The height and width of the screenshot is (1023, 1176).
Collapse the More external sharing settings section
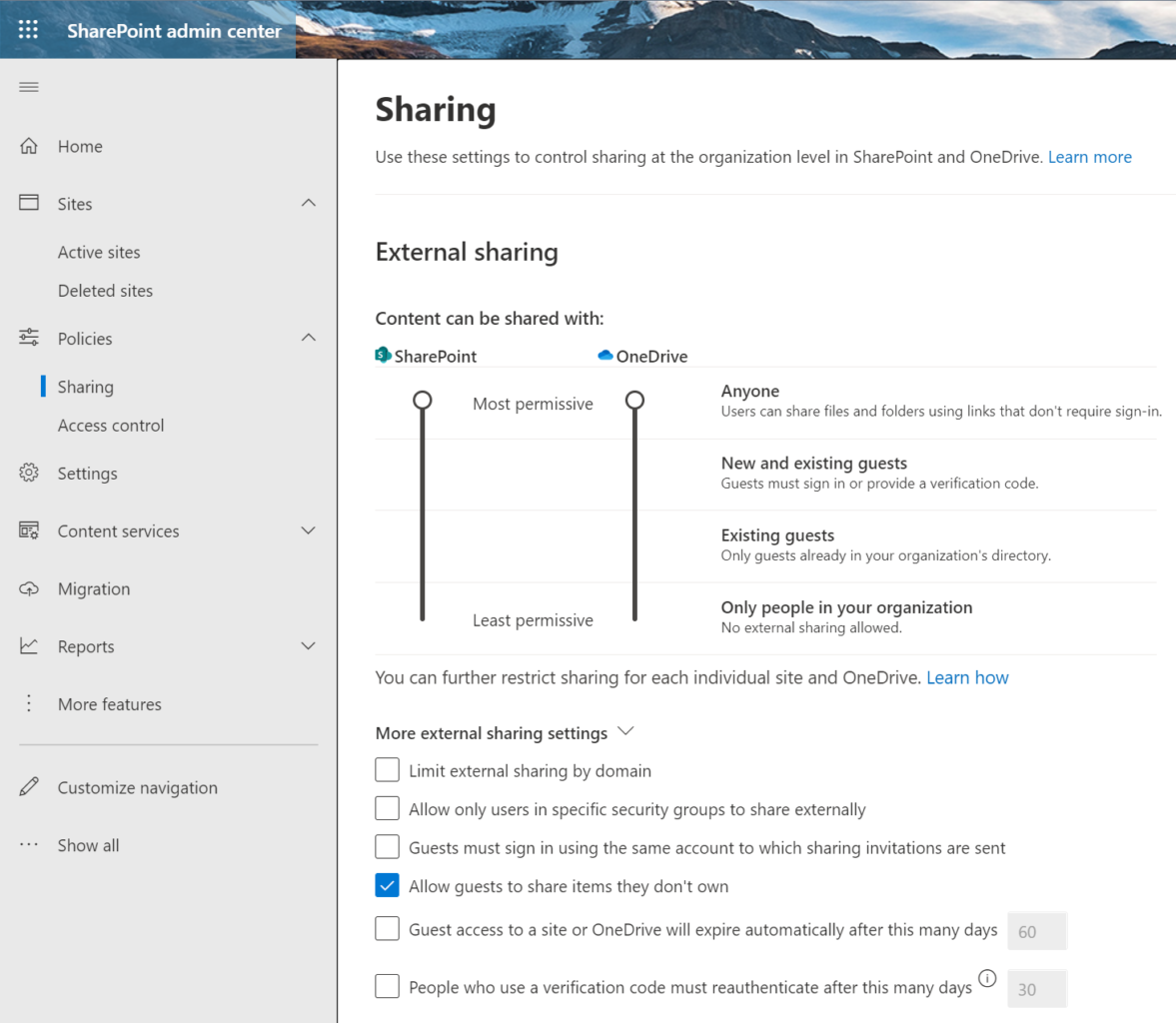pyautogui.click(x=625, y=730)
